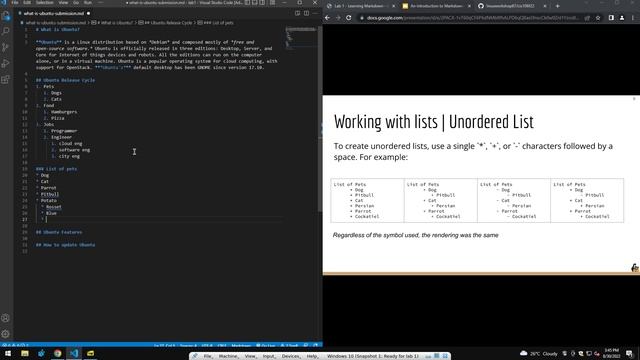Open the VirtualBox Devices menu

291,356
